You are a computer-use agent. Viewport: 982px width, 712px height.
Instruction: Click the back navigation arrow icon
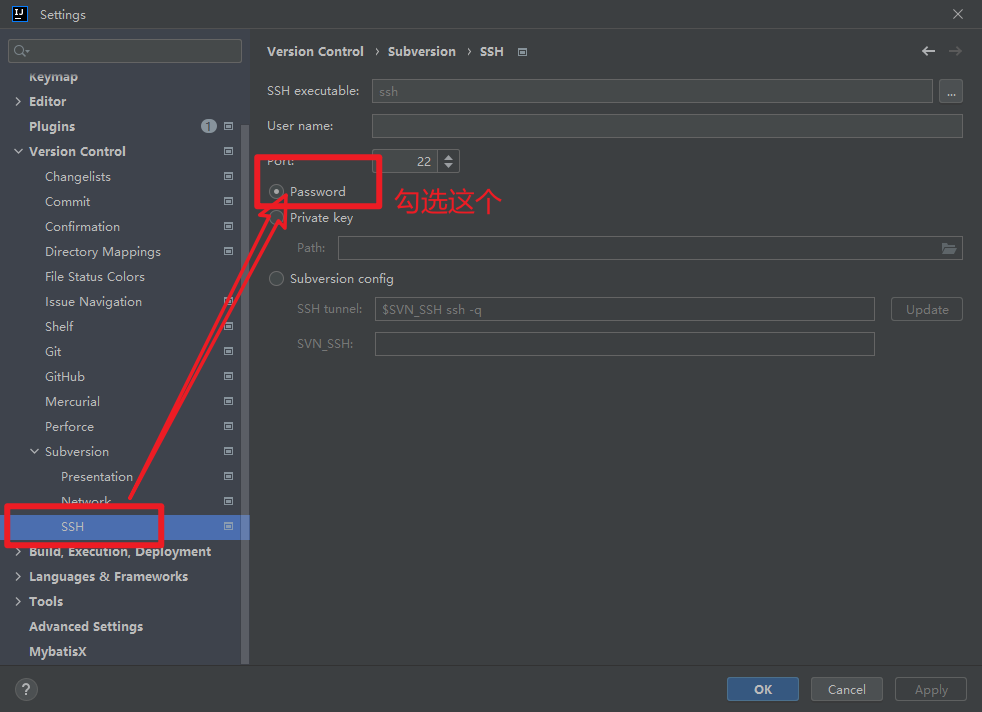tap(928, 51)
